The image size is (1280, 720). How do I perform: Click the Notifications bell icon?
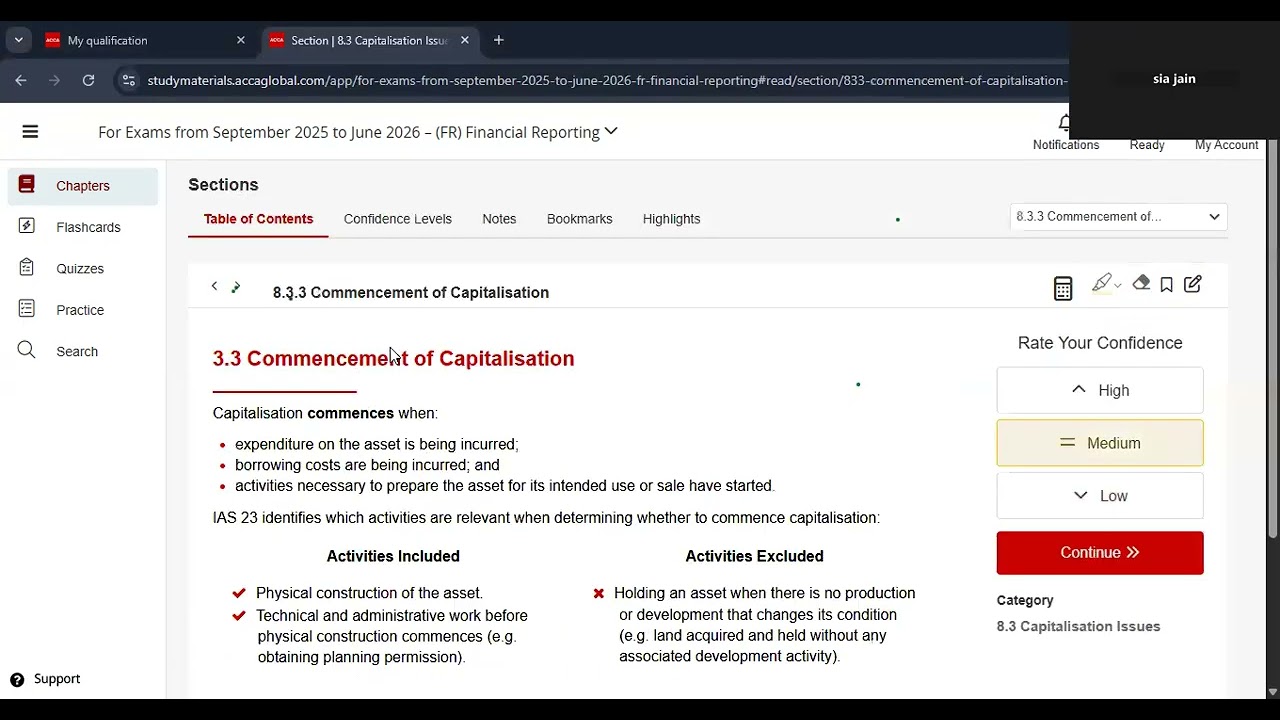point(1065,123)
